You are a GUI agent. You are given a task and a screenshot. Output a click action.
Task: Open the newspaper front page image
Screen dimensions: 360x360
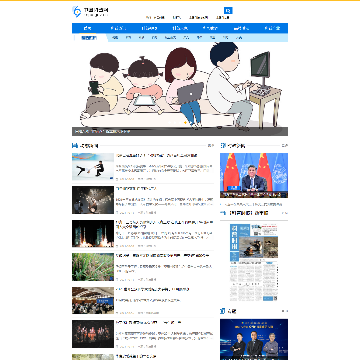tap(254, 262)
